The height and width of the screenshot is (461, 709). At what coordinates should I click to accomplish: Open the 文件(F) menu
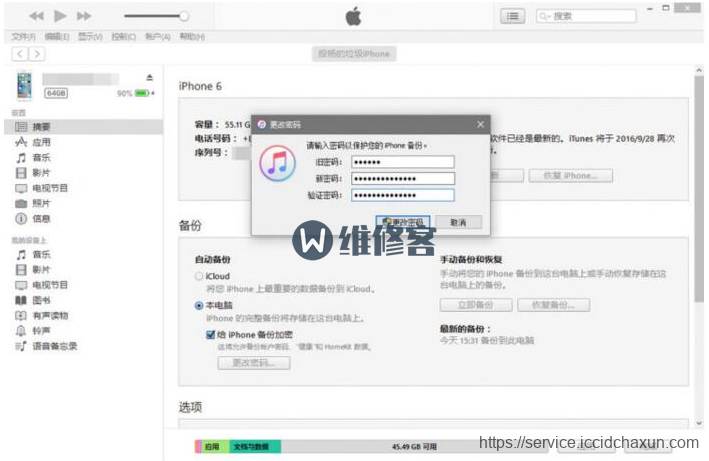(x=24, y=37)
